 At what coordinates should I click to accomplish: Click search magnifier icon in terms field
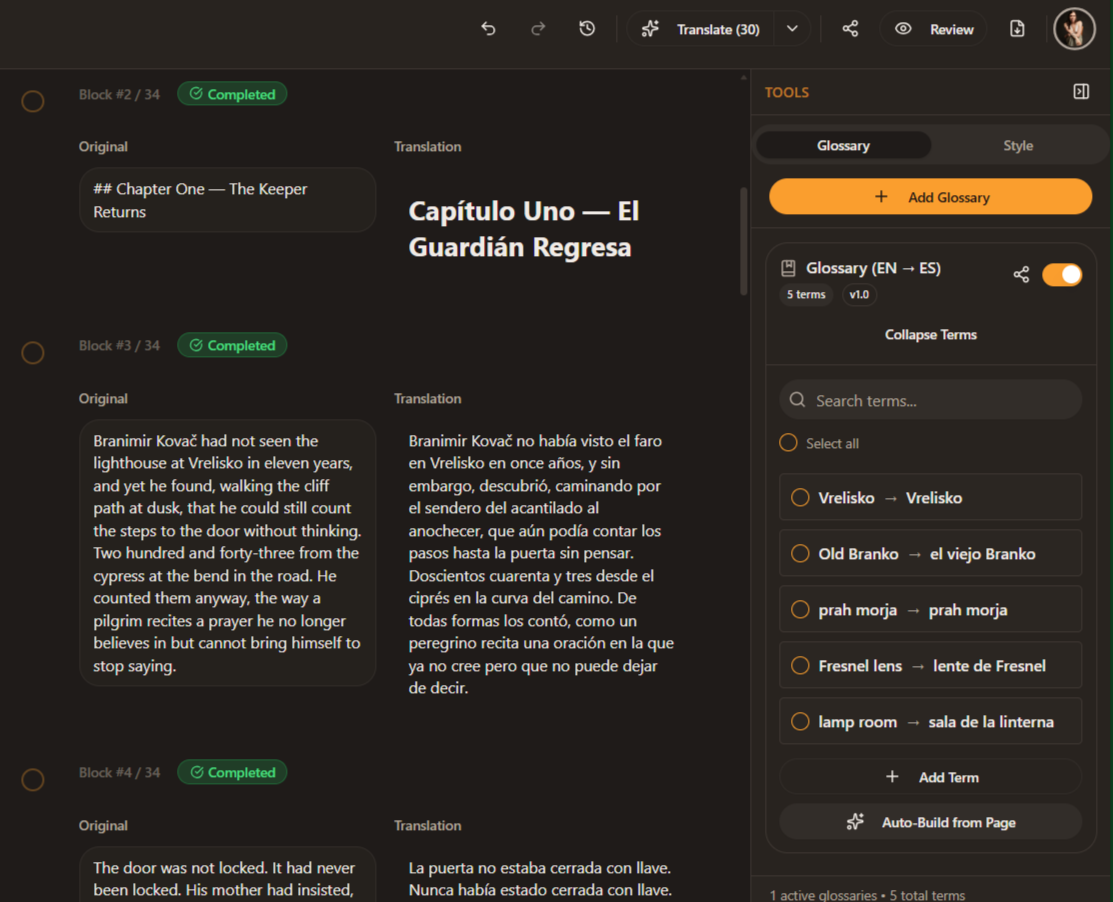click(797, 400)
